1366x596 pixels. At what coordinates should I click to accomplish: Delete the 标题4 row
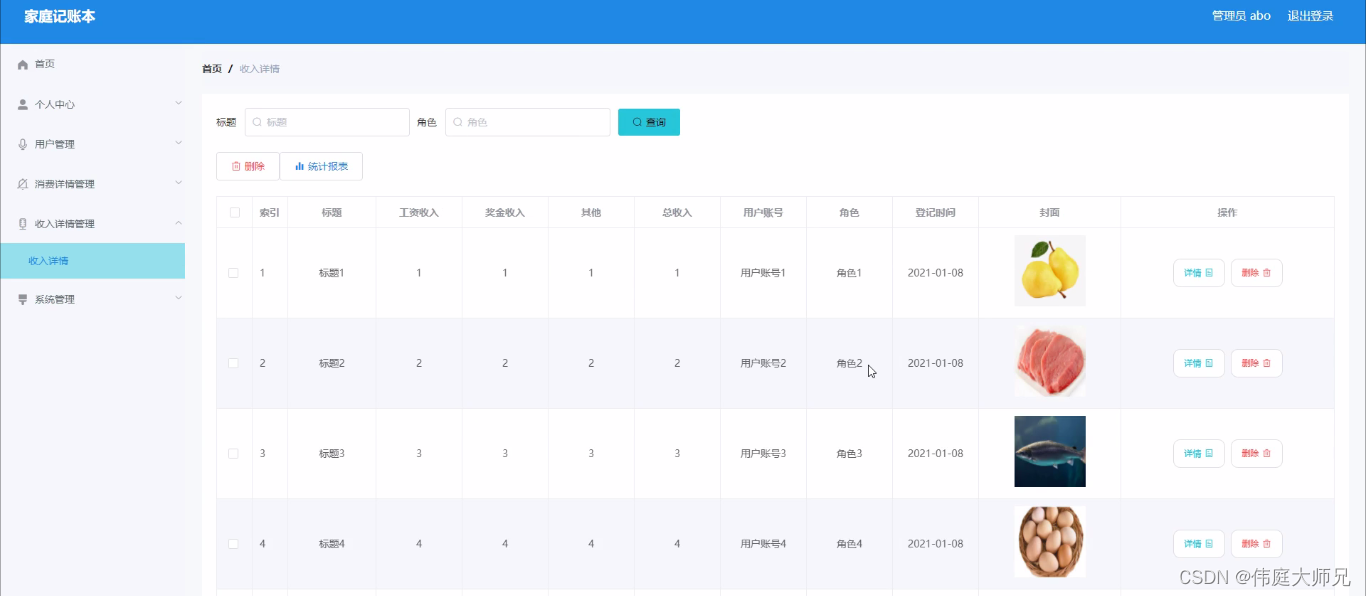[x=1257, y=544]
